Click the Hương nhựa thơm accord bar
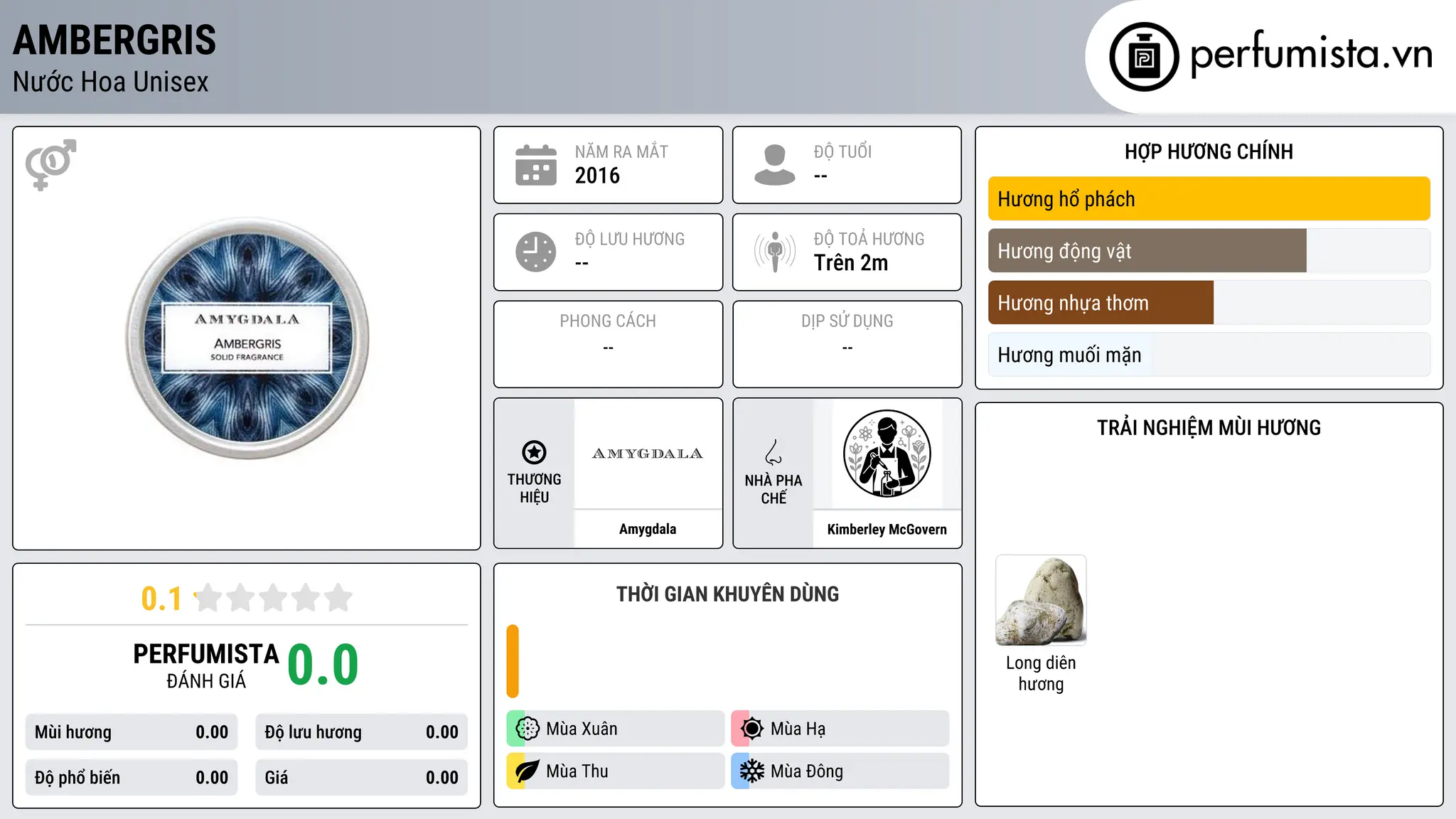Viewport: 1456px width, 819px height. tap(1209, 303)
